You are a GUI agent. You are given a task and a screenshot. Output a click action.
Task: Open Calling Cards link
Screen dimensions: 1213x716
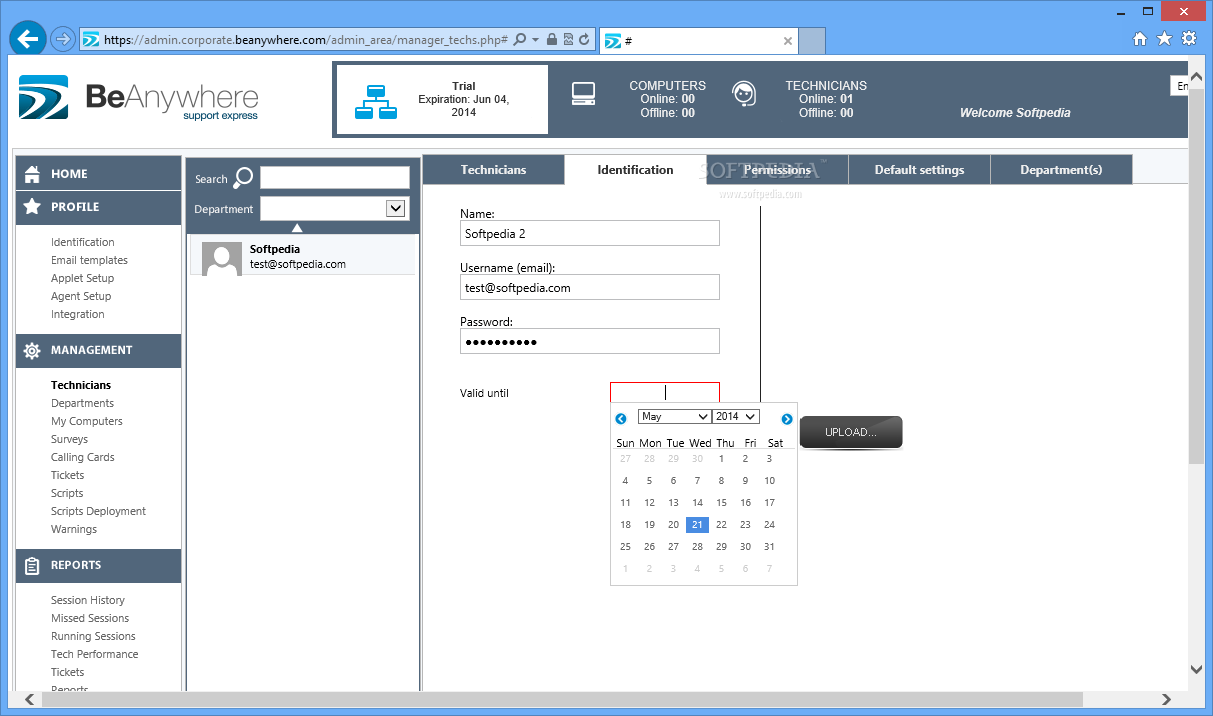(x=82, y=457)
